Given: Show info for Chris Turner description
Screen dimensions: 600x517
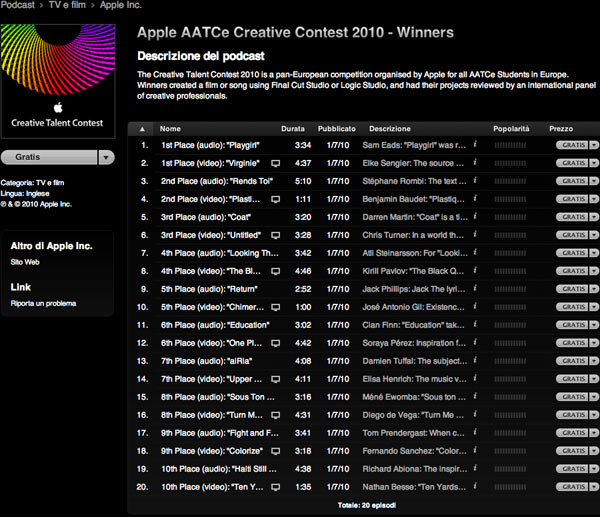Looking at the screenshot, I should tap(475, 234).
